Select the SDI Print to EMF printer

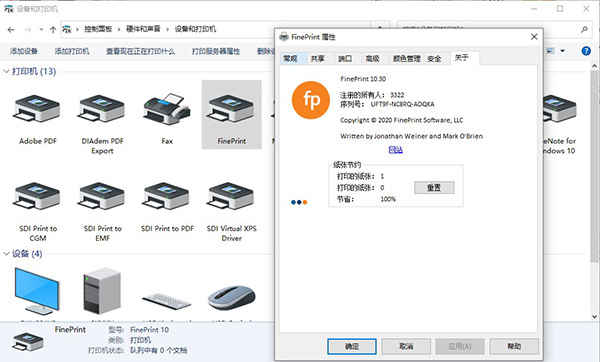pos(102,196)
